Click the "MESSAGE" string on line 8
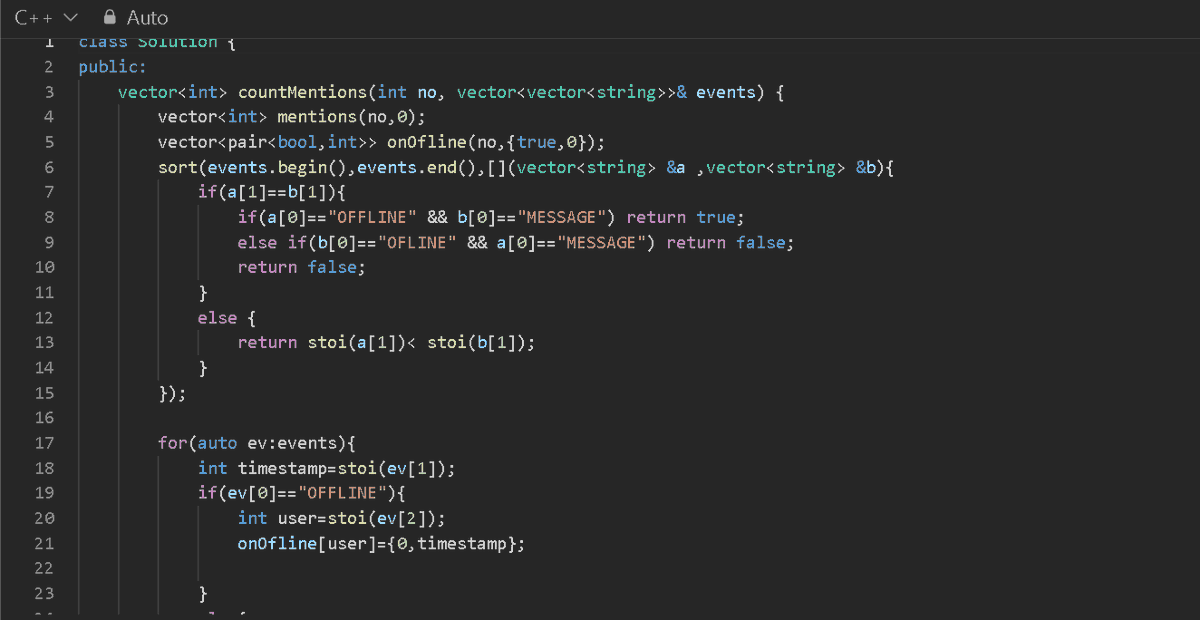The width and height of the screenshot is (1200, 620). (x=561, y=217)
